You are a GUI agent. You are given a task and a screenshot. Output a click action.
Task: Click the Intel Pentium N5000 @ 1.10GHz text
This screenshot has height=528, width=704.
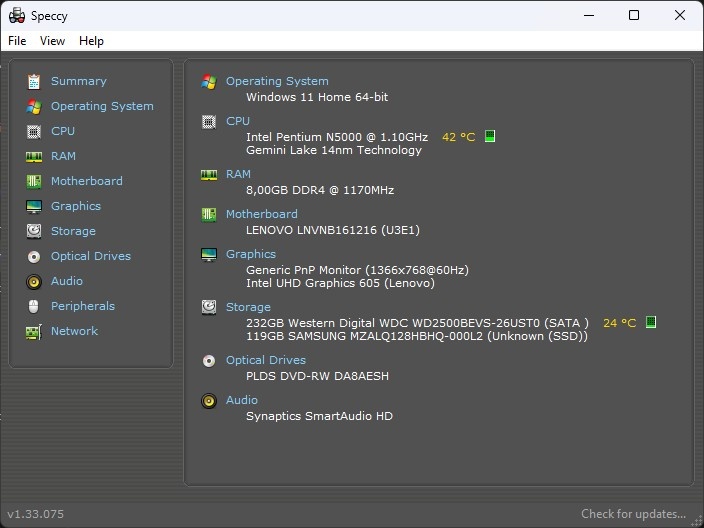pyautogui.click(x=337, y=137)
